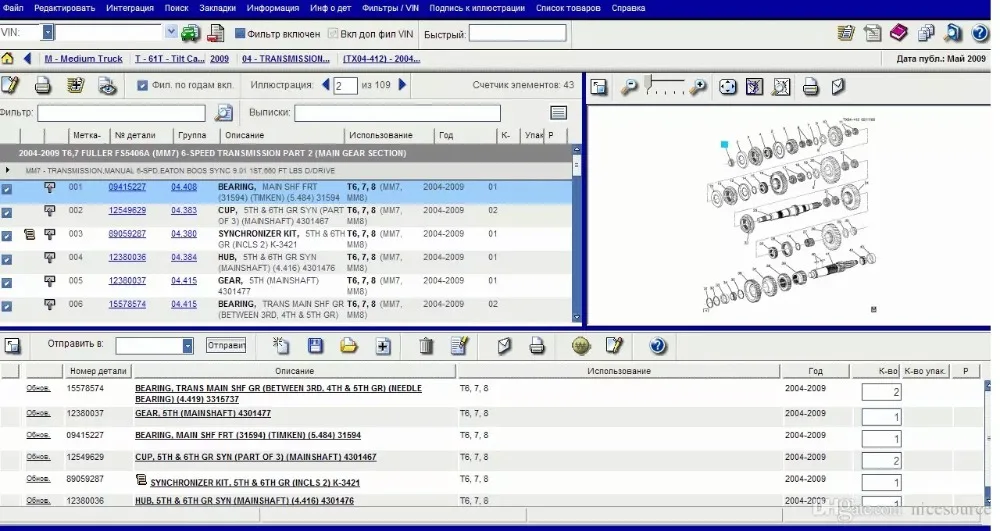Image resolution: width=1000 pixels, height=531 pixels.
Task: Open the Фильтры / VIN menu
Action: coord(390,8)
